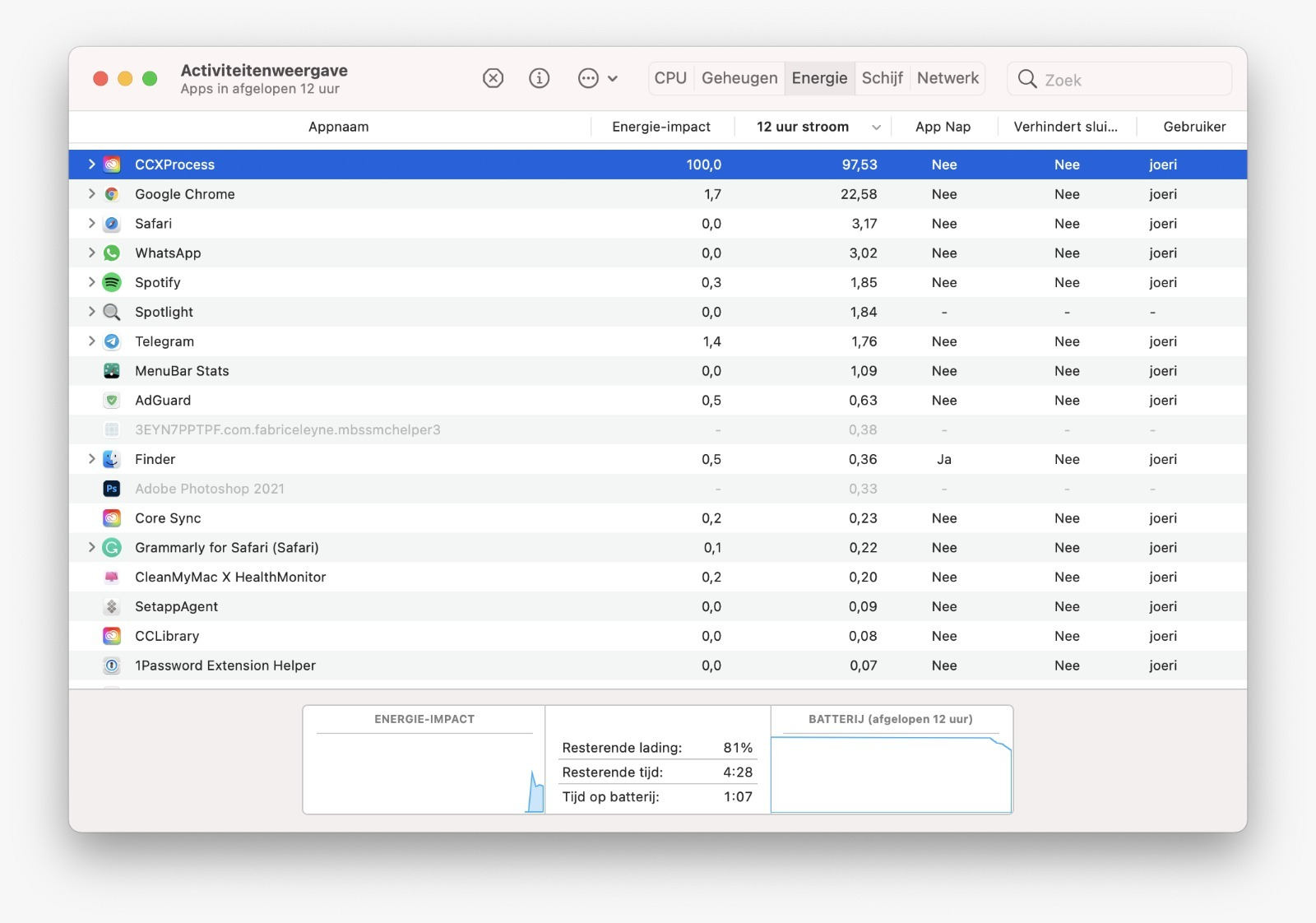1316x923 pixels.
Task: Click the Telegram app icon
Action: [112, 341]
